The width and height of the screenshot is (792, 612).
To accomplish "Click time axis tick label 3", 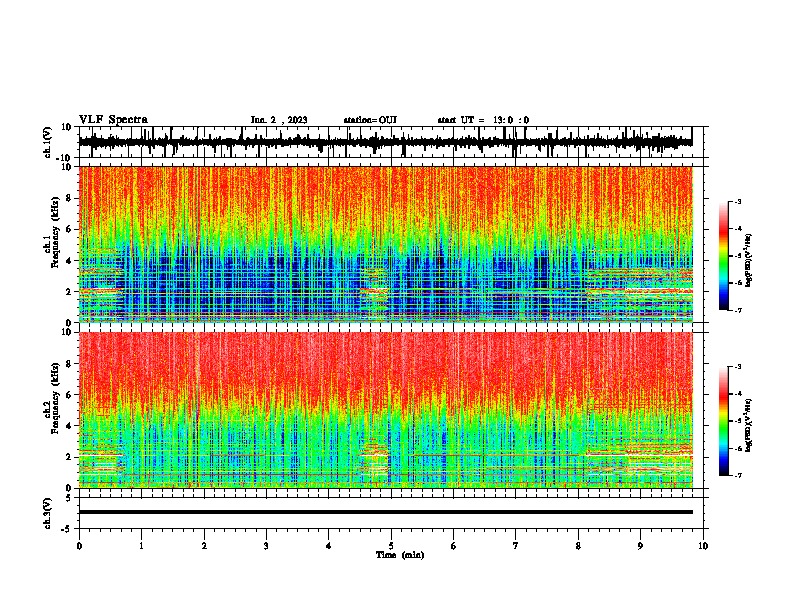I will pos(266,546).
